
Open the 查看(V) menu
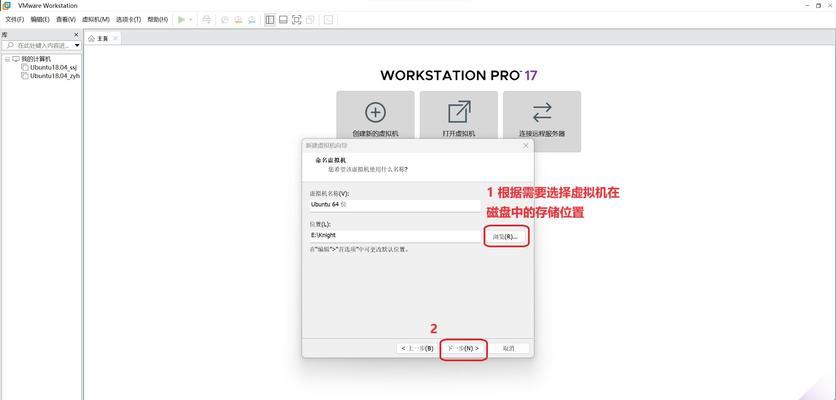pos(66,20)
